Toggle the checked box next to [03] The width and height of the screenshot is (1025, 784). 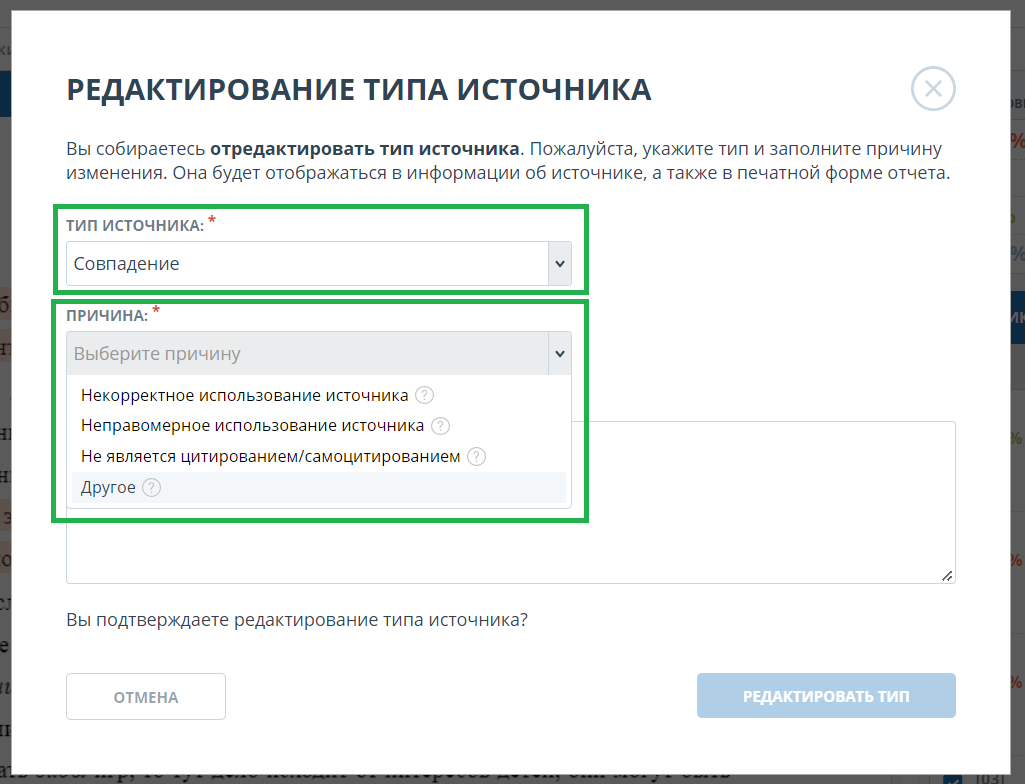953,778
